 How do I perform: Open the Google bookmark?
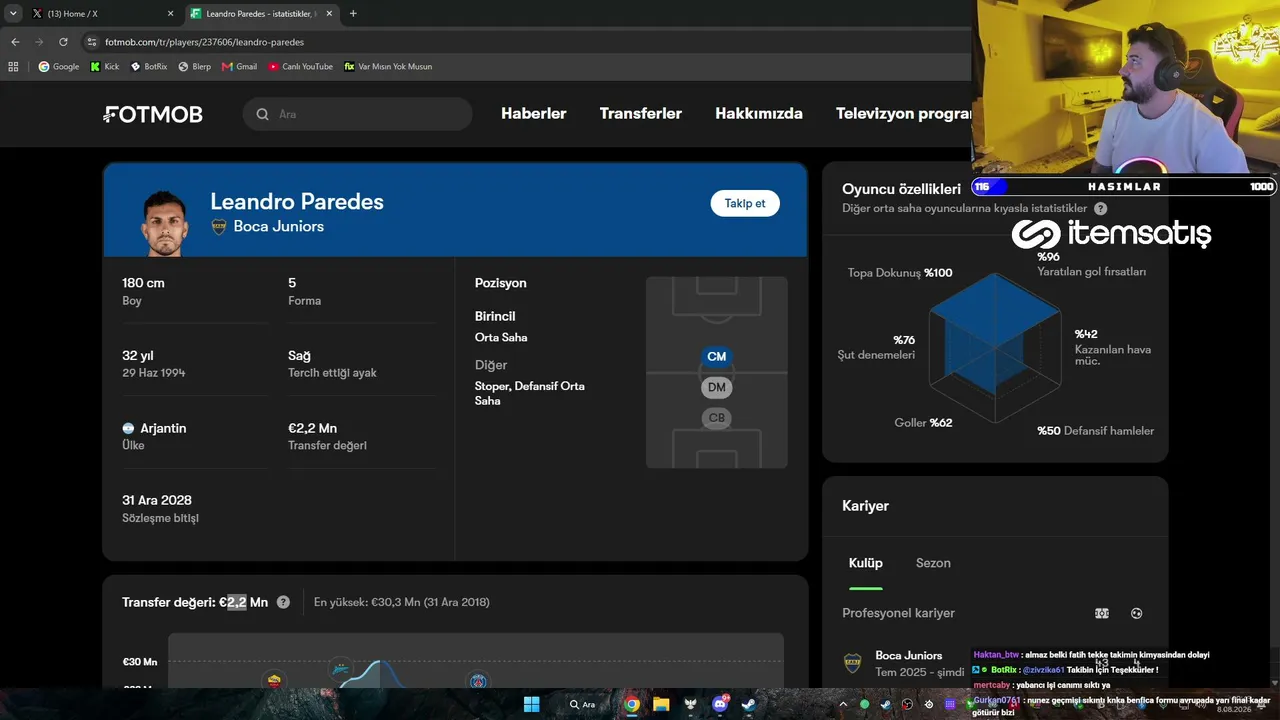(59, 67)
